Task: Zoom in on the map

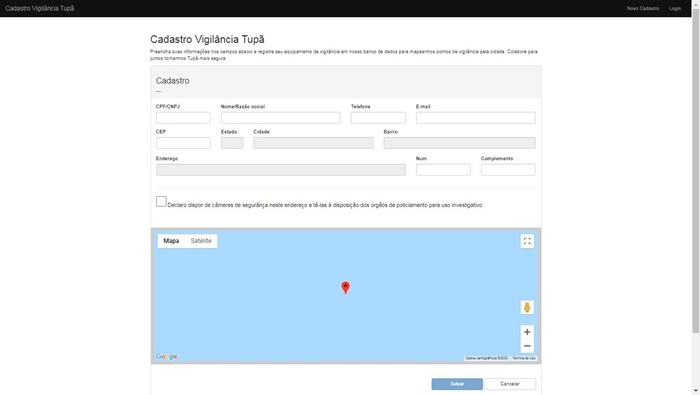Action: click(x=527, y=332)
